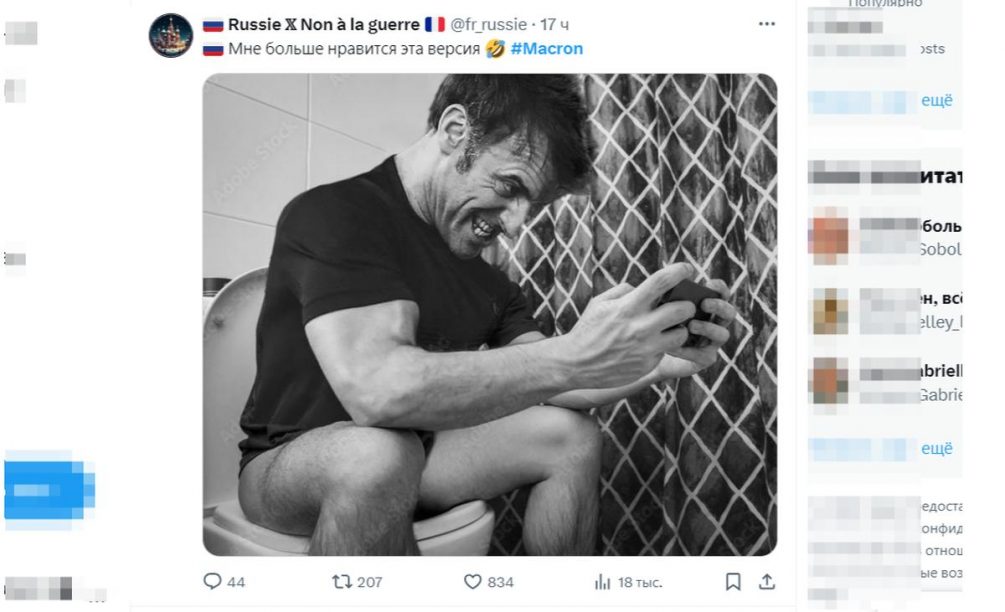The height and width of the screenshot is (612, 1005).
Task: Click the upper "ещё" link in the sidebar
Action: [937, 100]
